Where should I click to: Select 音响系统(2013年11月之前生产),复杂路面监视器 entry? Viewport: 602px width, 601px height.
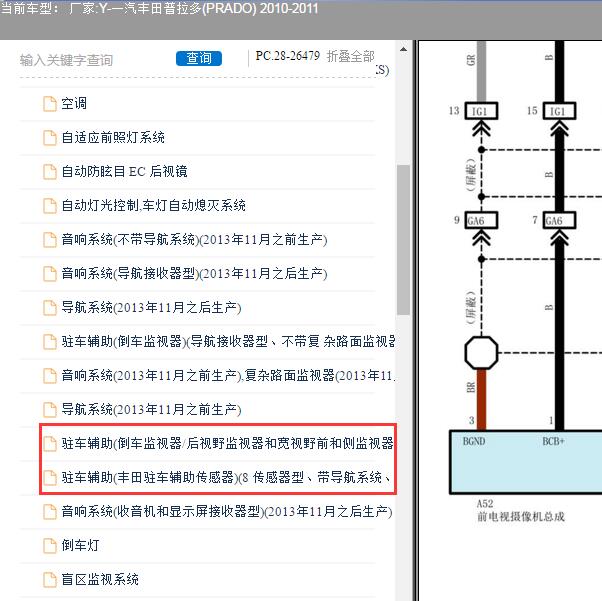point(228,376)
